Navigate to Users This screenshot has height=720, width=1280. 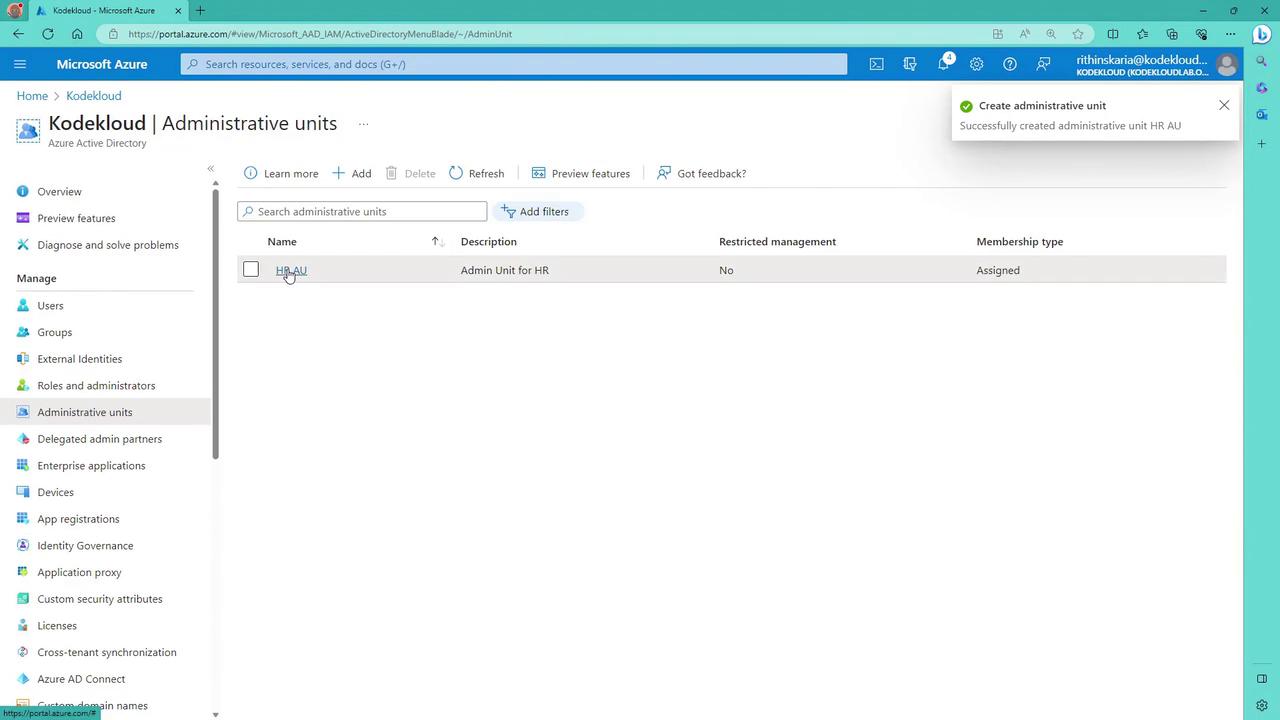pyautogui.click(x=50, y=305)
